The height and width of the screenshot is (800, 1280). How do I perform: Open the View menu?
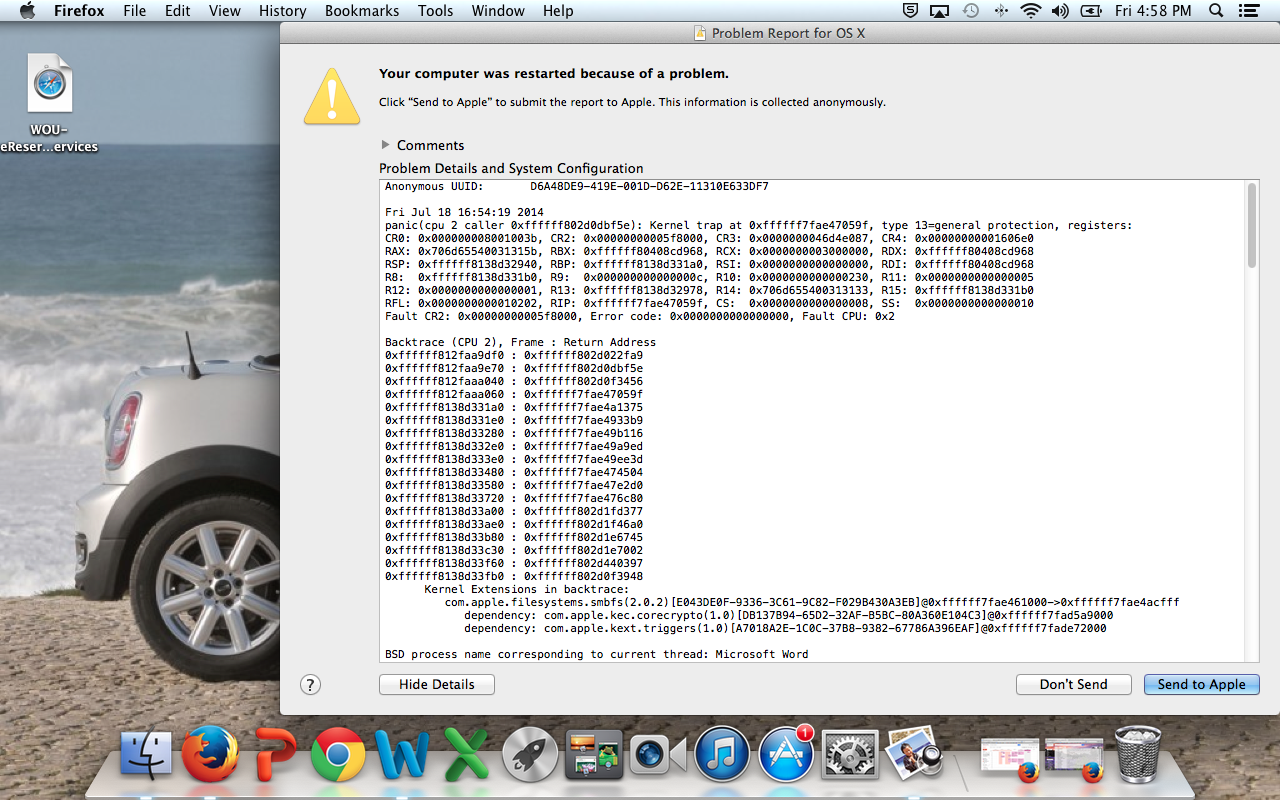pyautogui.click(x=224, y=11)
